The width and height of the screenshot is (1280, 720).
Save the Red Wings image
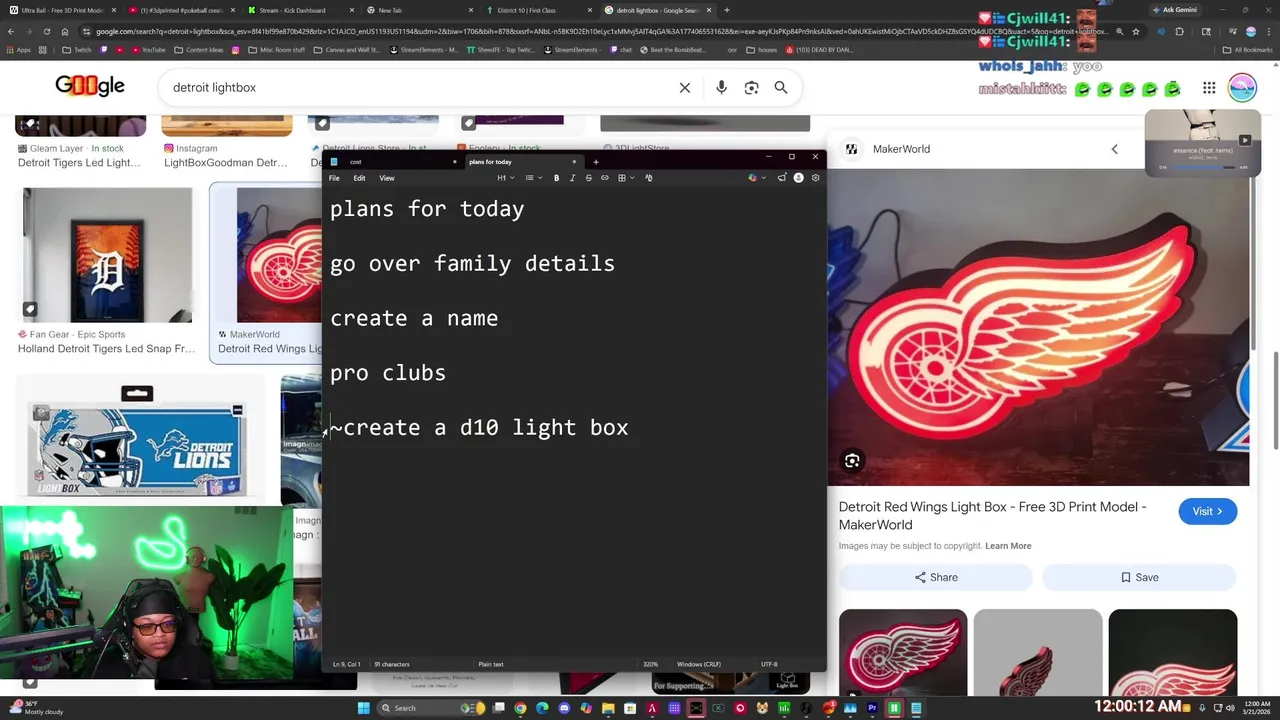(1139, 577)
